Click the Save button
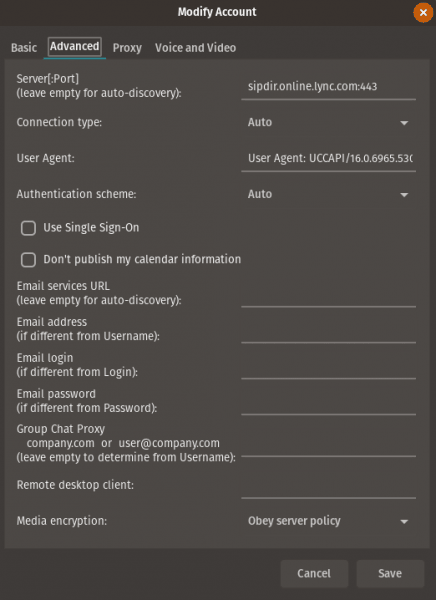This screenshot has width=436, height=600. tap(390, 574)
